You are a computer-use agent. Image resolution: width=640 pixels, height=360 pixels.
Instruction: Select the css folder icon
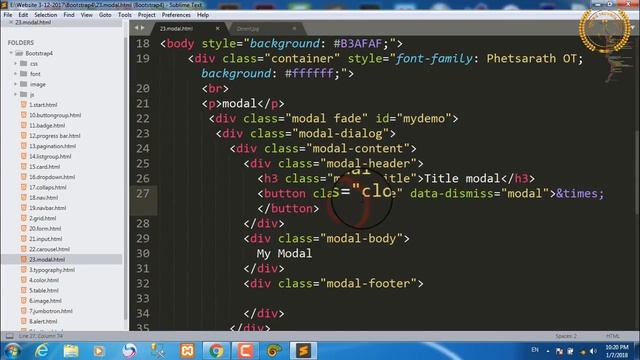coord(24,63)
